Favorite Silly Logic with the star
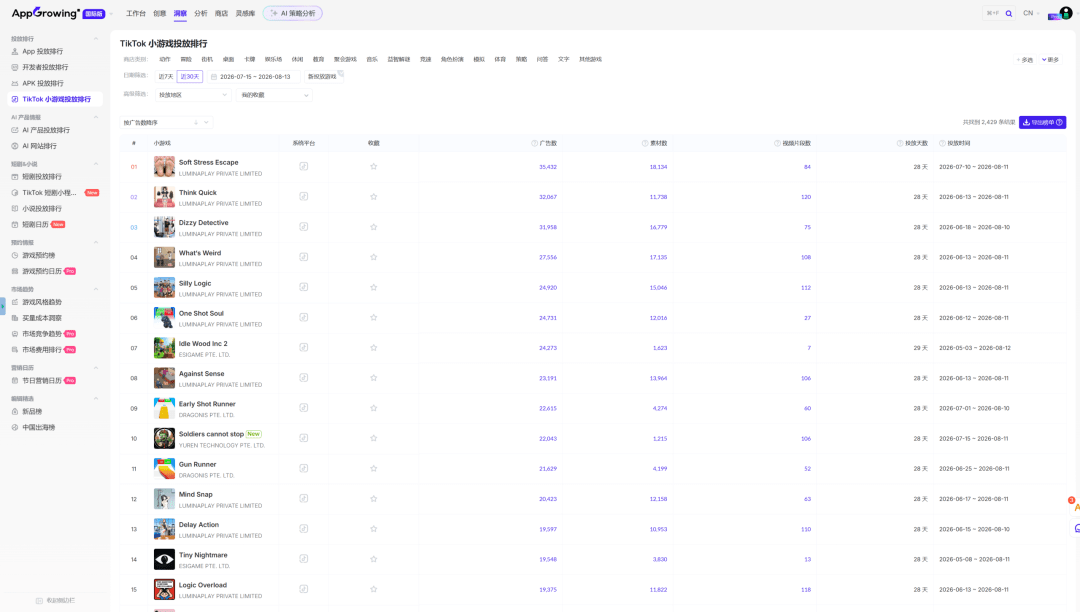1080x612 pixels. click(x=373, y=288)
